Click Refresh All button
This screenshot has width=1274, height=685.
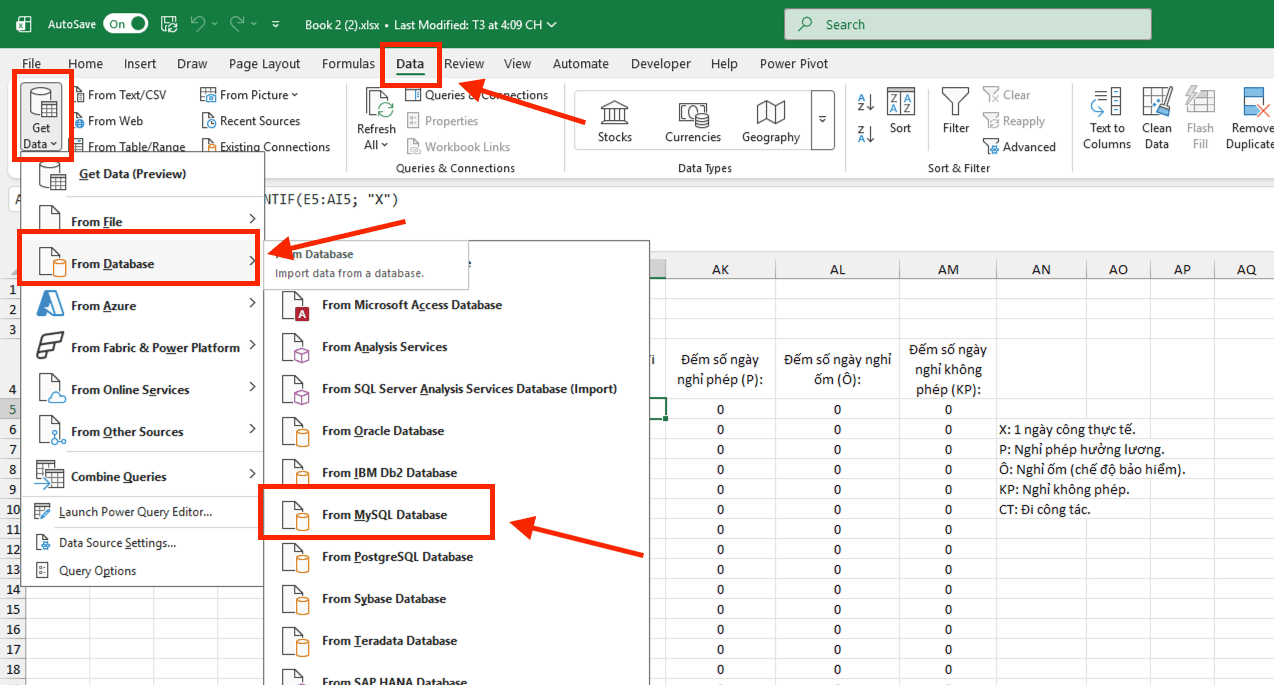tap(376, 120)
